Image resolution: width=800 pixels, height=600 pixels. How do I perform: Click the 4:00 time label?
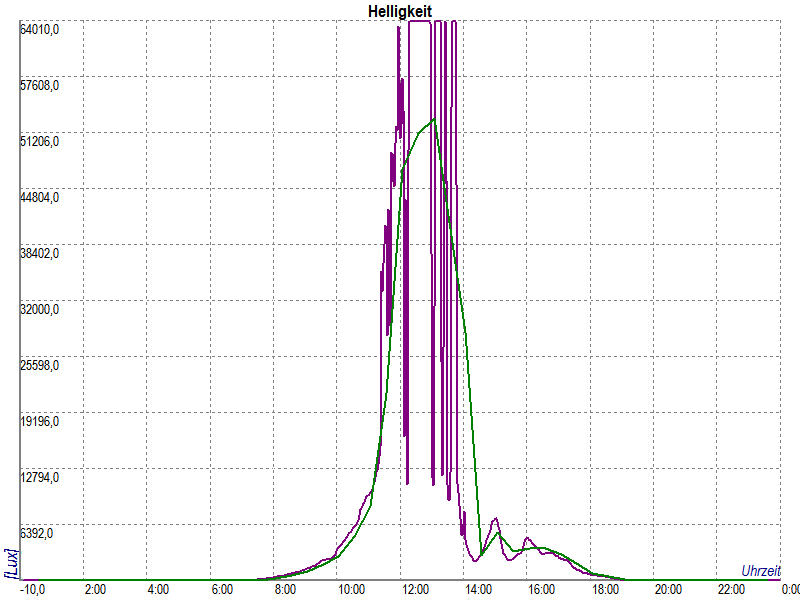(158, 590)
